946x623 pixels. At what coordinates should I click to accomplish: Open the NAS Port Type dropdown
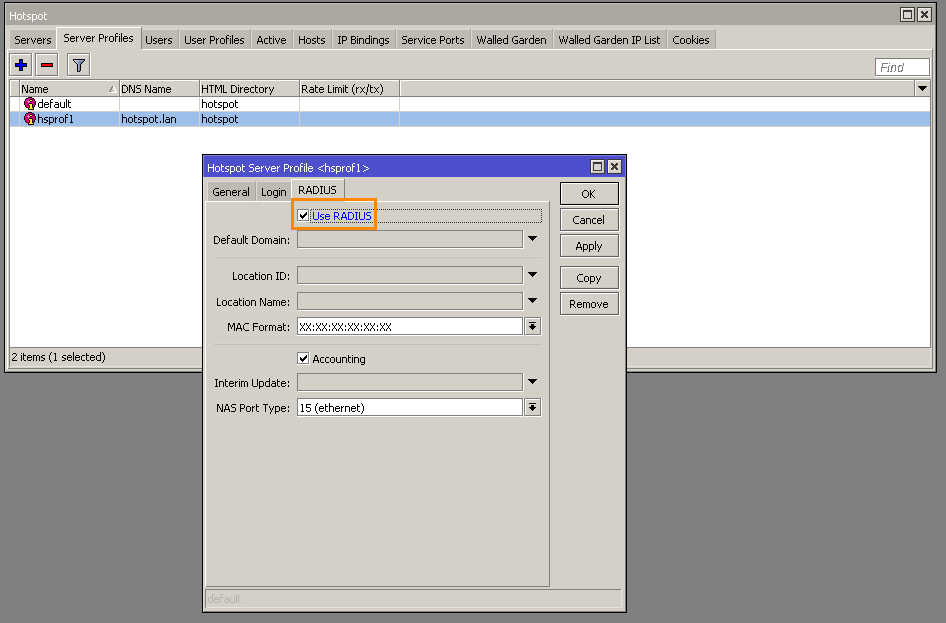(x=533, y=408)
